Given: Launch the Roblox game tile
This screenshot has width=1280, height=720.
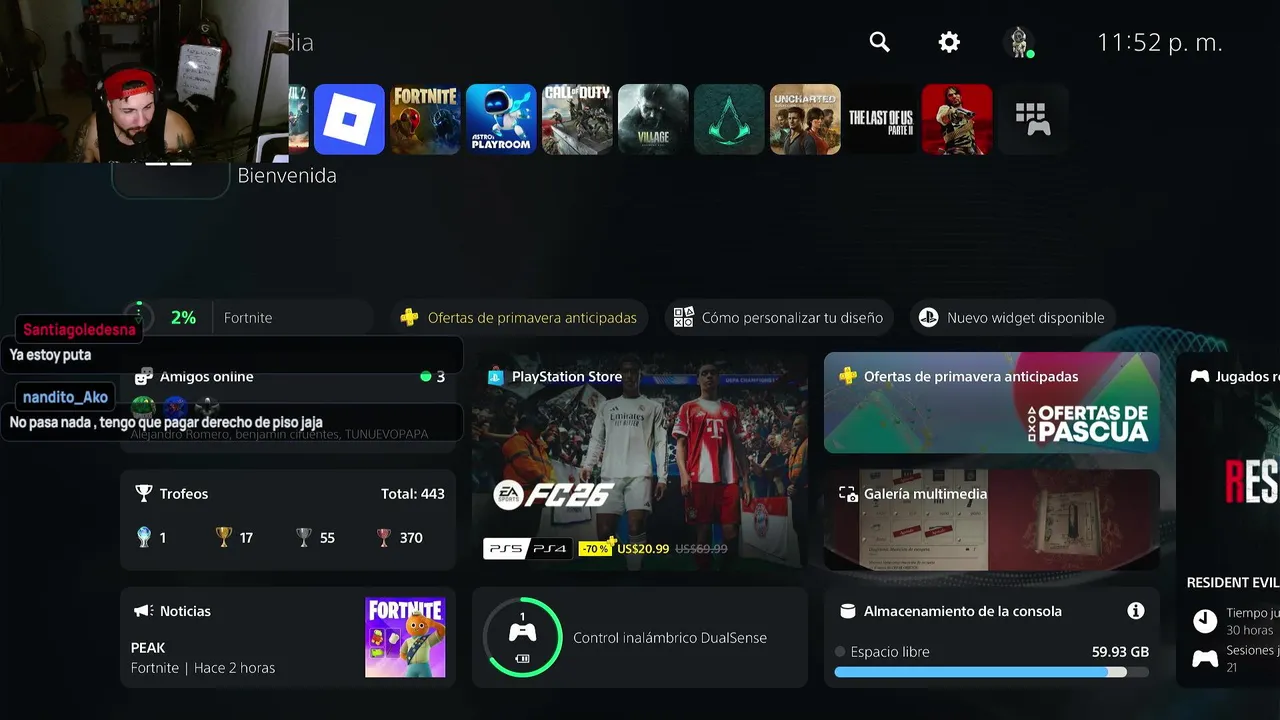Looking at the screenshot, I should [349, 119].
